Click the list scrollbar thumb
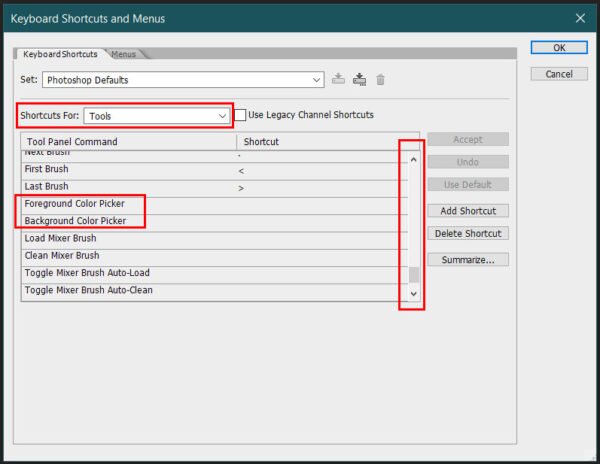This screenshot has width=600, height=464. pos(414,275)
